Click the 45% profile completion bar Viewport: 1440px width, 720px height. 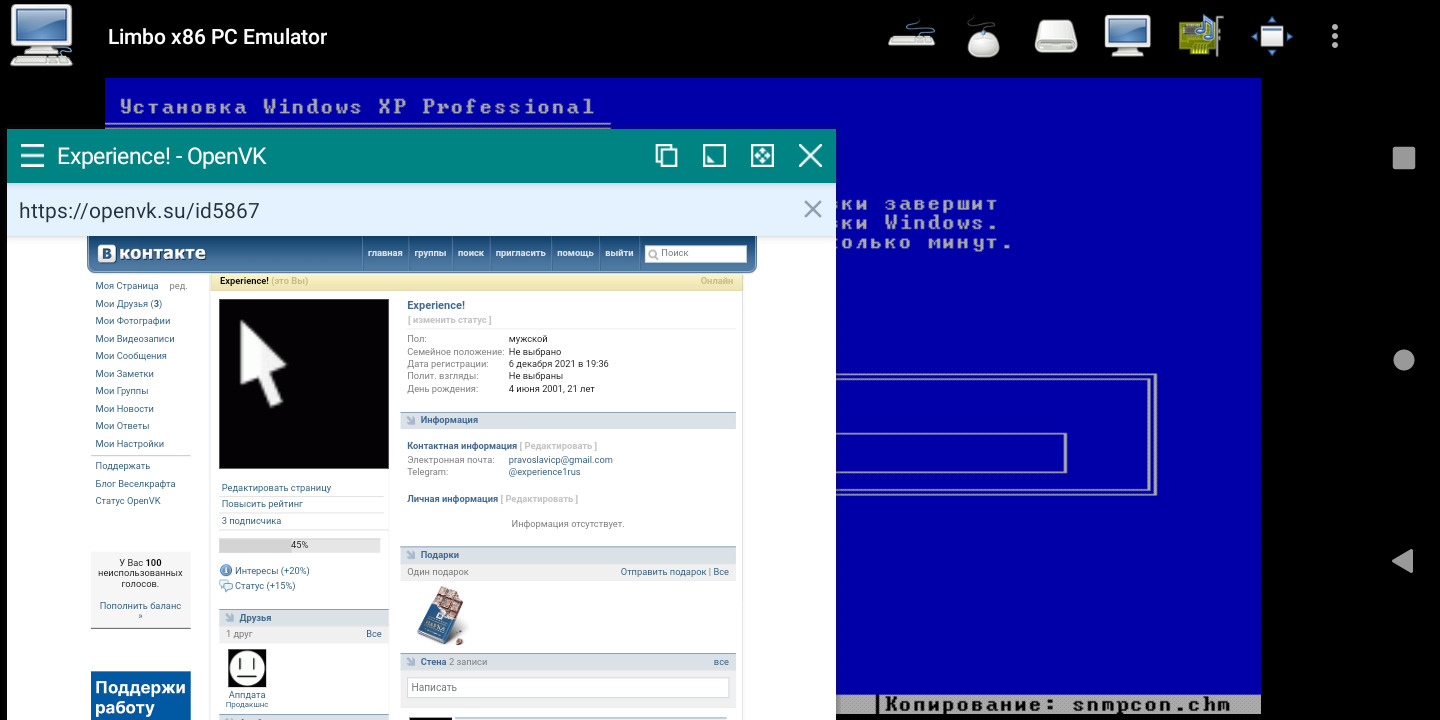300,545
